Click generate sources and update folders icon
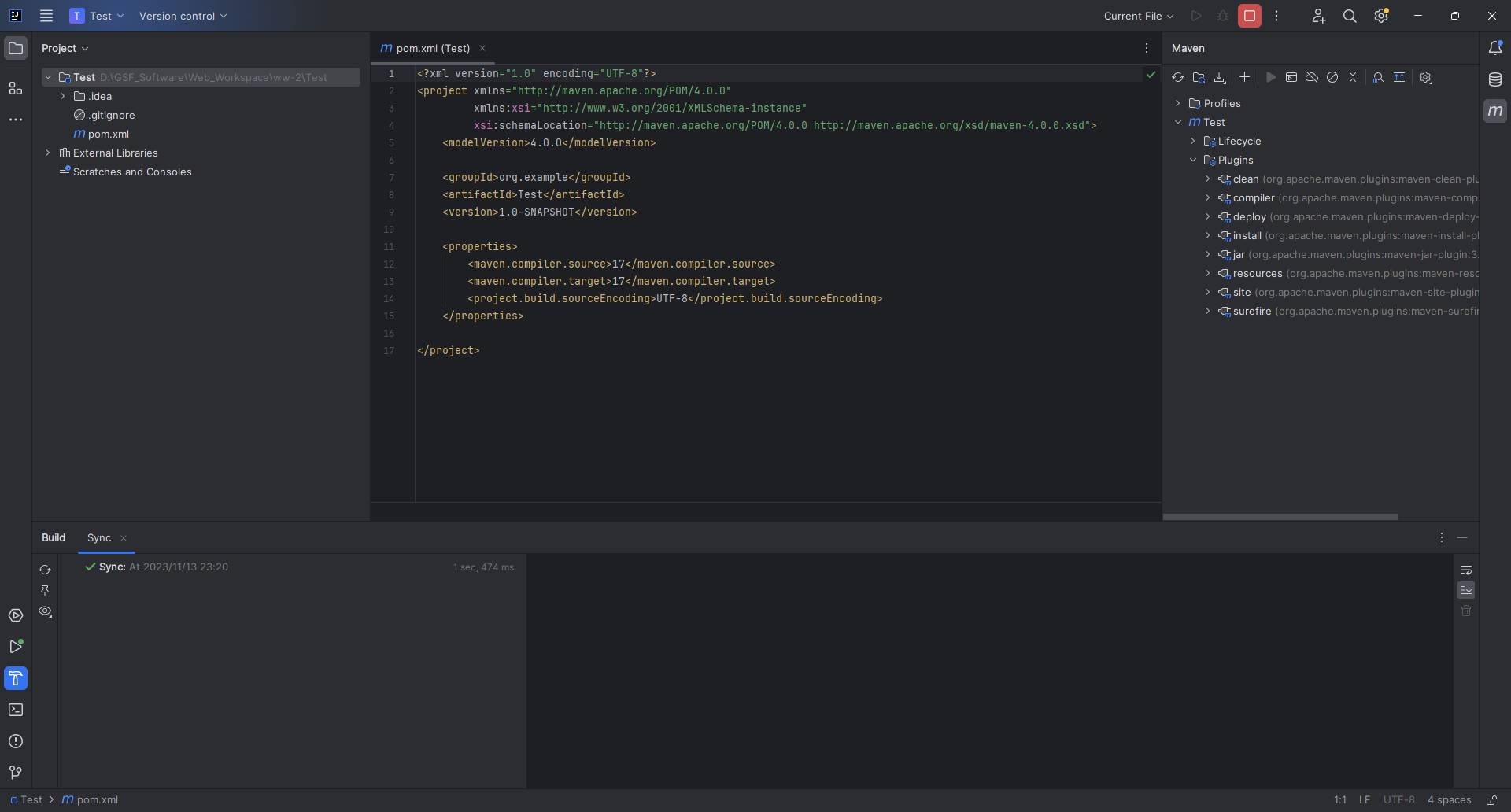This screenshot has width=1511, height=812. click(1199, 77)
